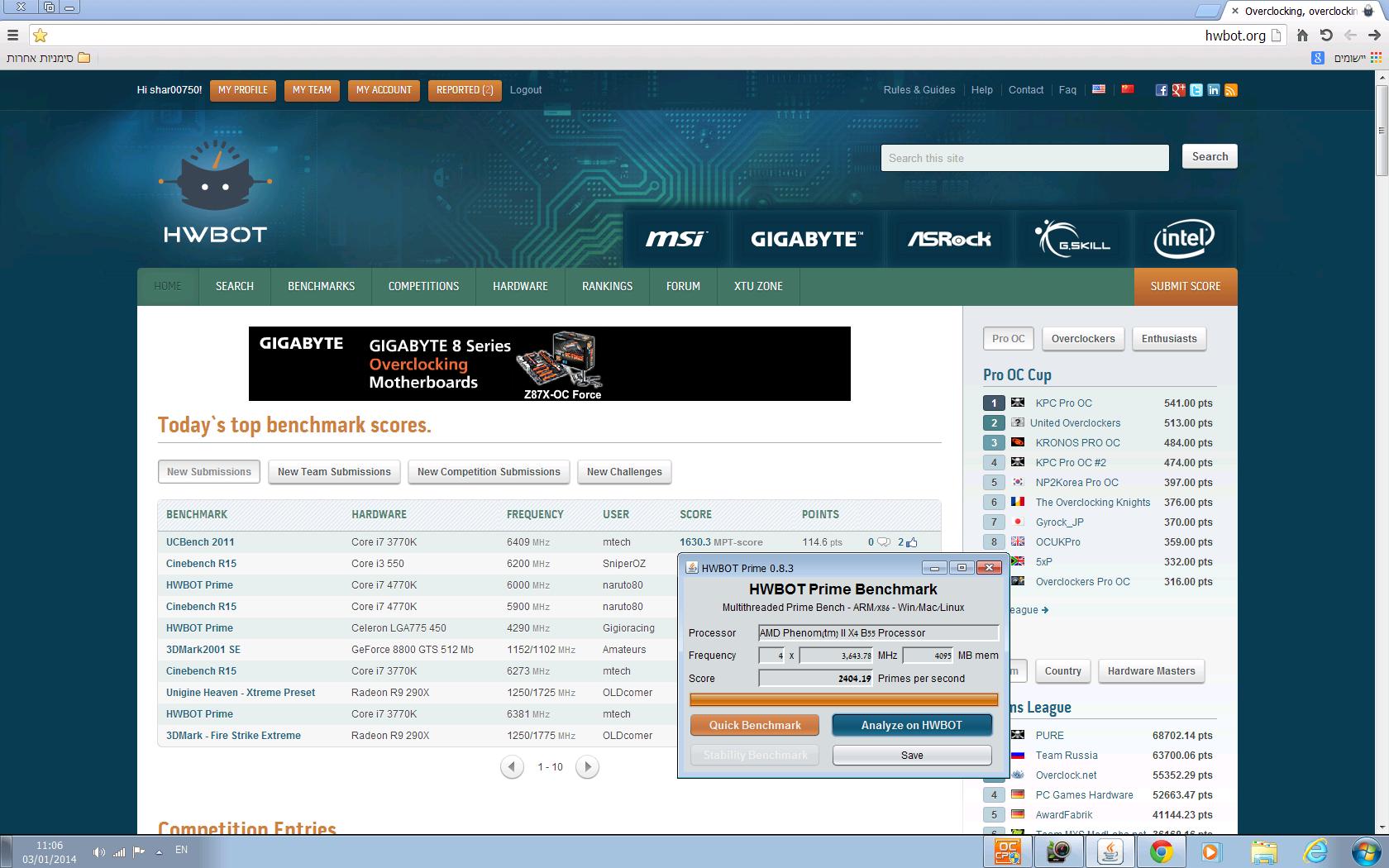Open HWBOT Facebook page icon
1389x868 pixels.
[1162, 90]
